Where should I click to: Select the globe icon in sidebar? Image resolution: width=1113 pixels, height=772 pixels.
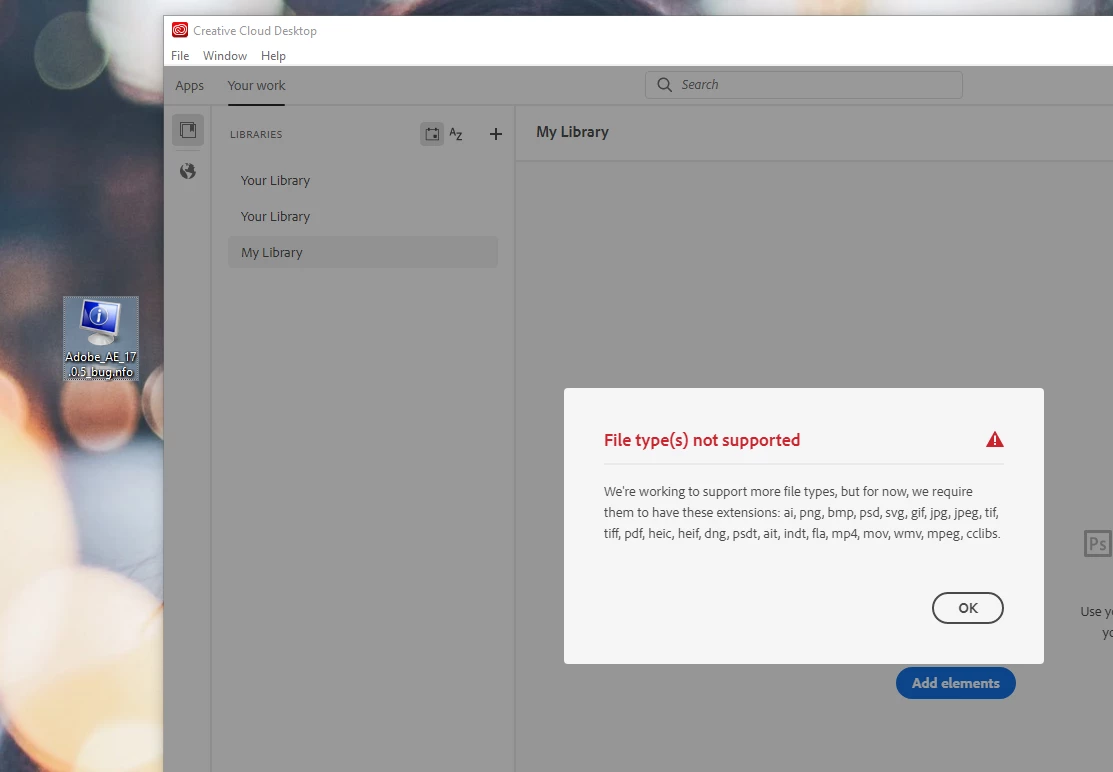click(x=187, y=171)
